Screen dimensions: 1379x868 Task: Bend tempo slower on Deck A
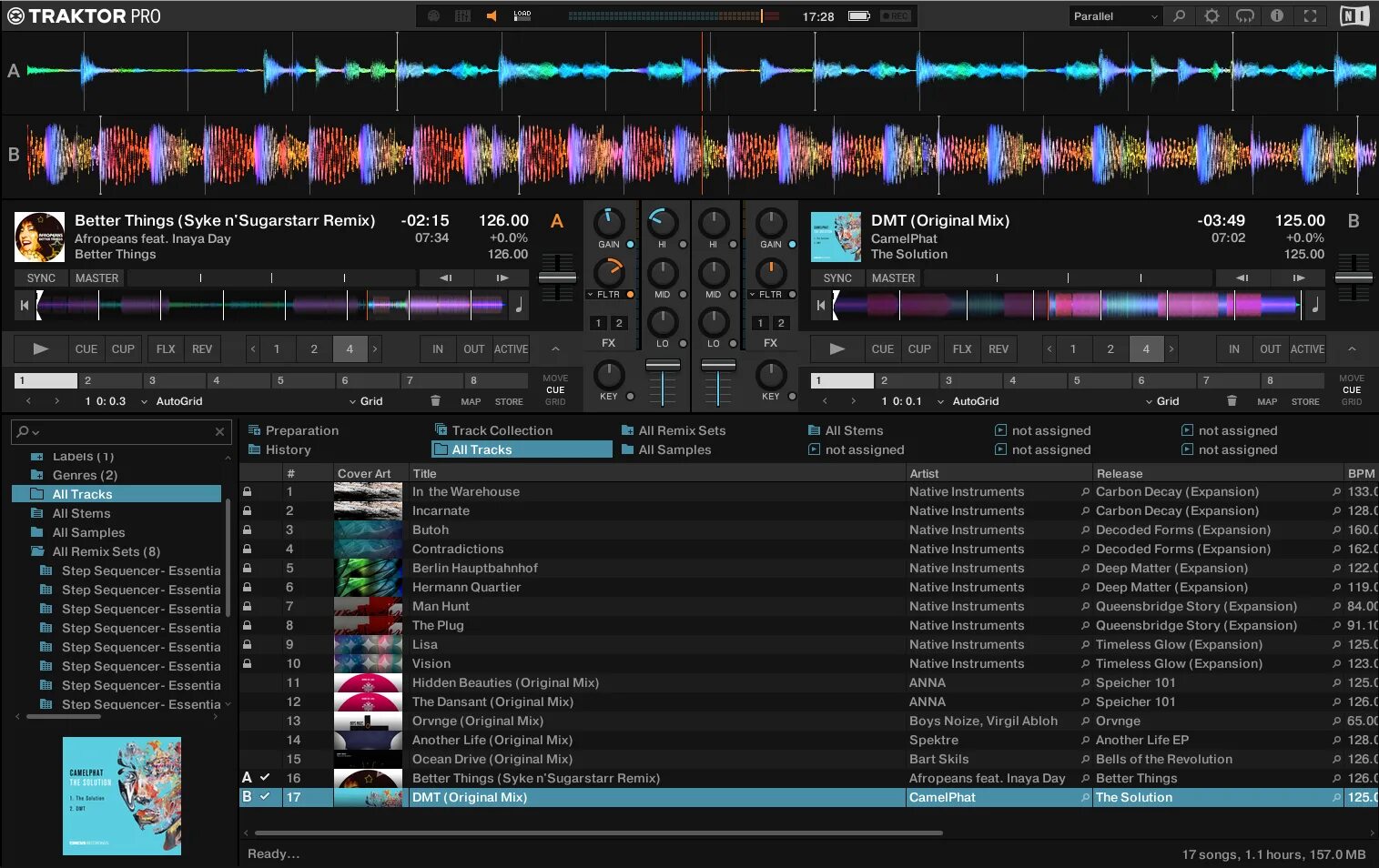click(x=446, y=278)
